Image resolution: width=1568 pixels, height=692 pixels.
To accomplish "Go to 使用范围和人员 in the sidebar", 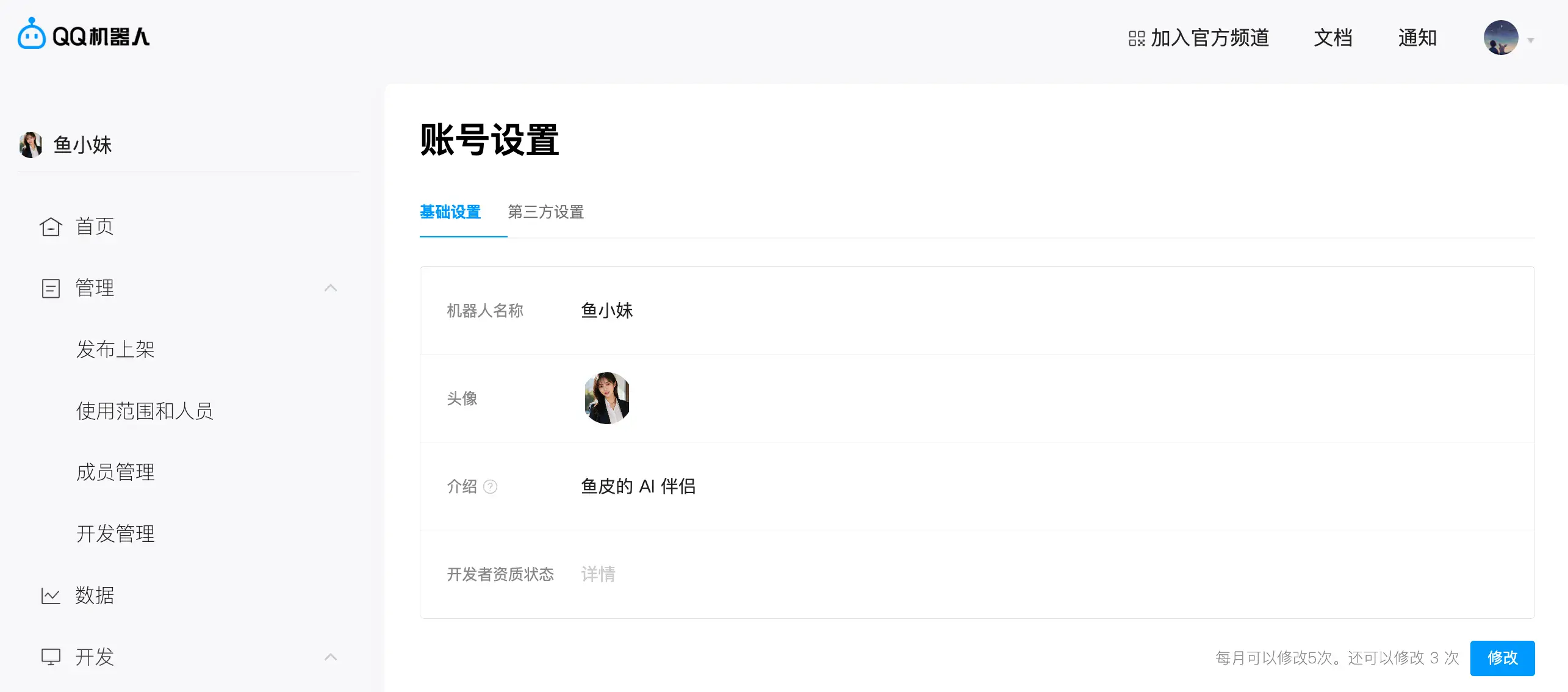I will click(145, 411).
